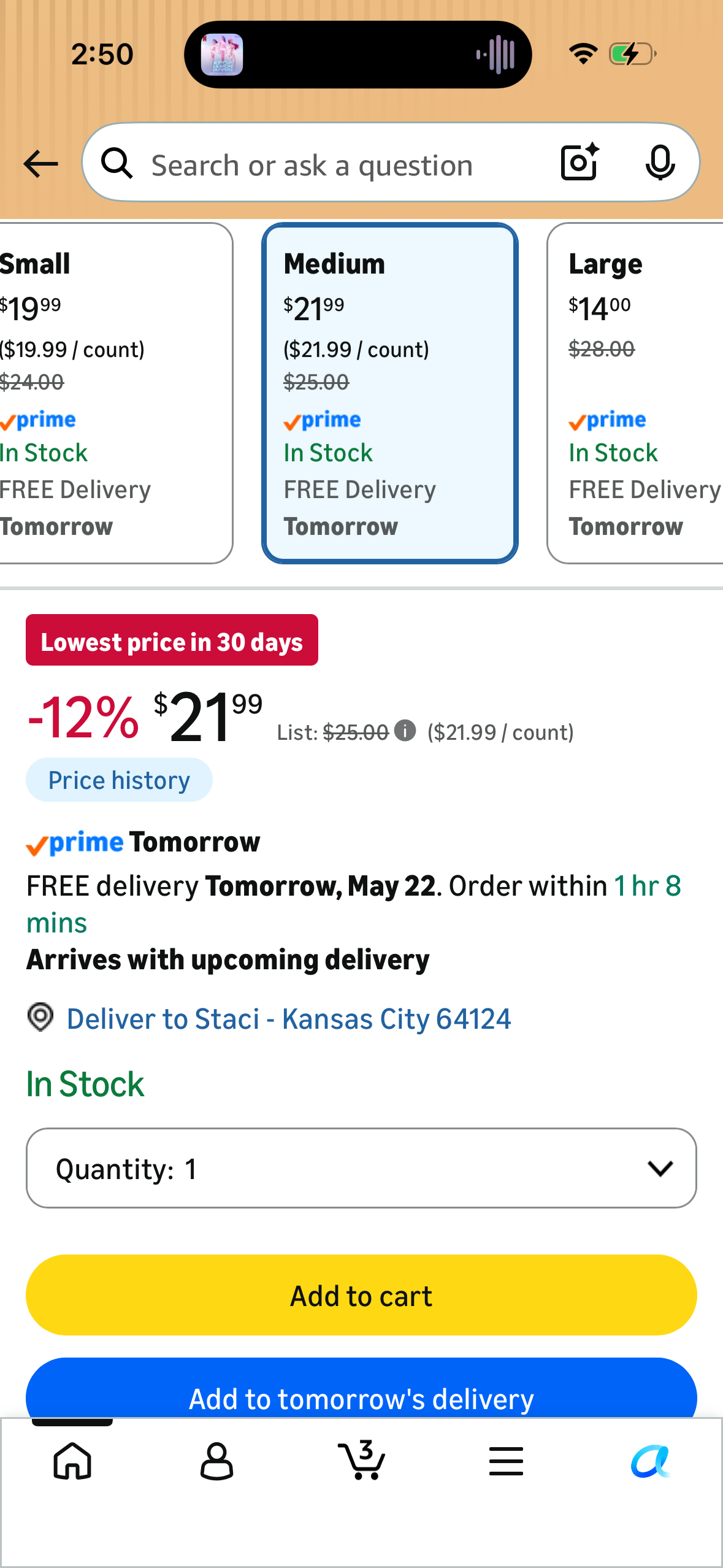Open camera lens search icon
723x1568 pixels.
(x=580, y=162)
